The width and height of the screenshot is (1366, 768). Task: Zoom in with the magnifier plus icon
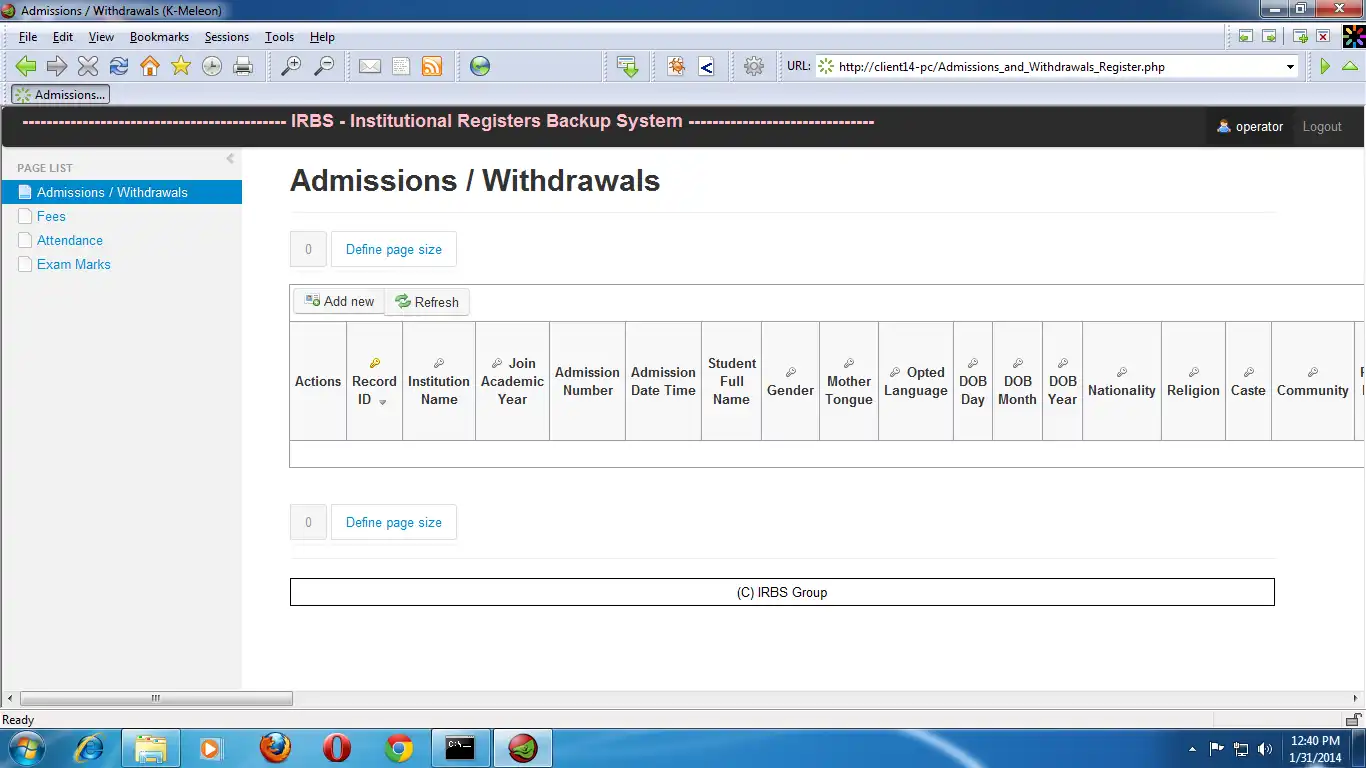(291, 66)
